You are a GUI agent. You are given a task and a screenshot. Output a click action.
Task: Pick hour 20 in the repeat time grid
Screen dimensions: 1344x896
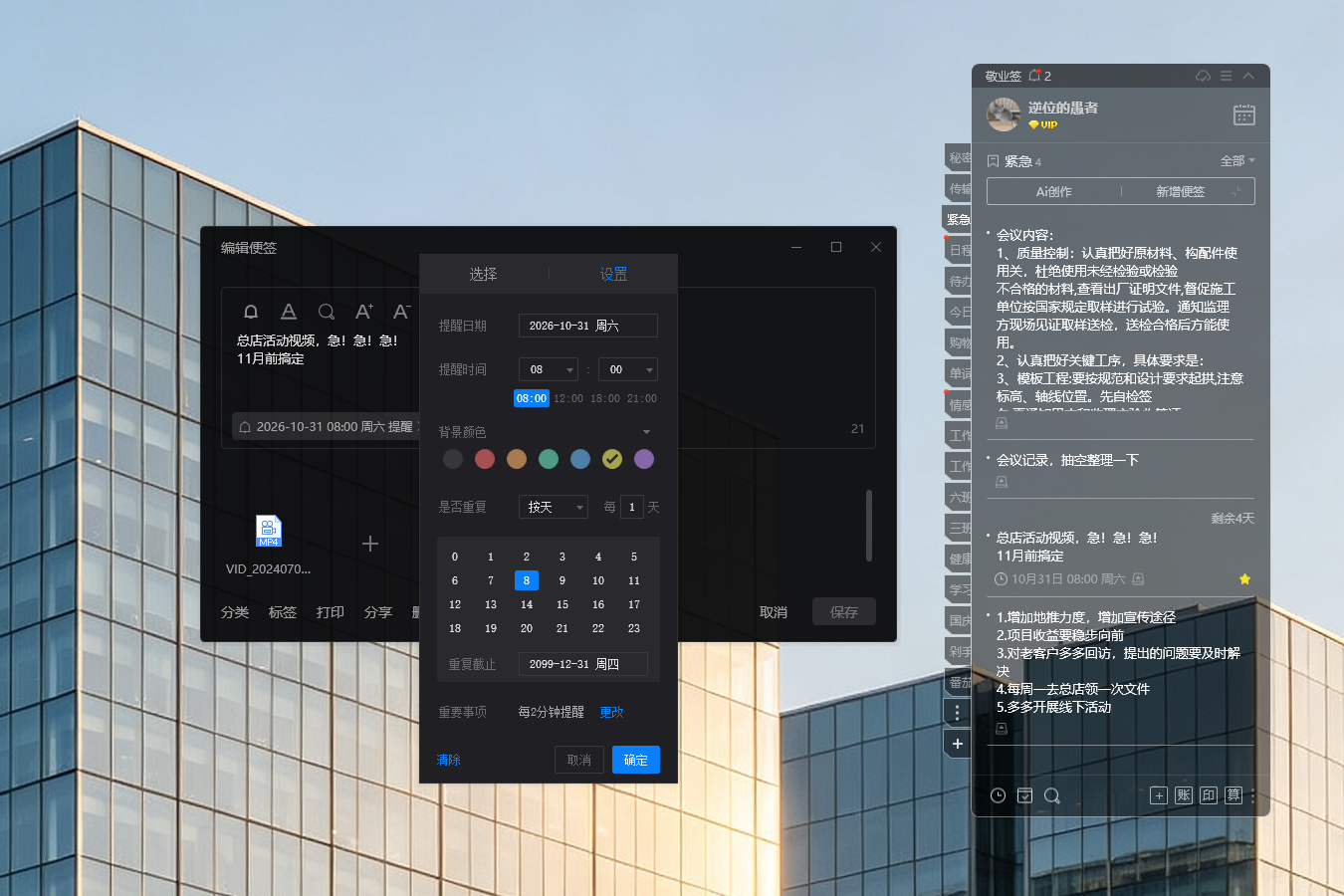click(527, 628)
